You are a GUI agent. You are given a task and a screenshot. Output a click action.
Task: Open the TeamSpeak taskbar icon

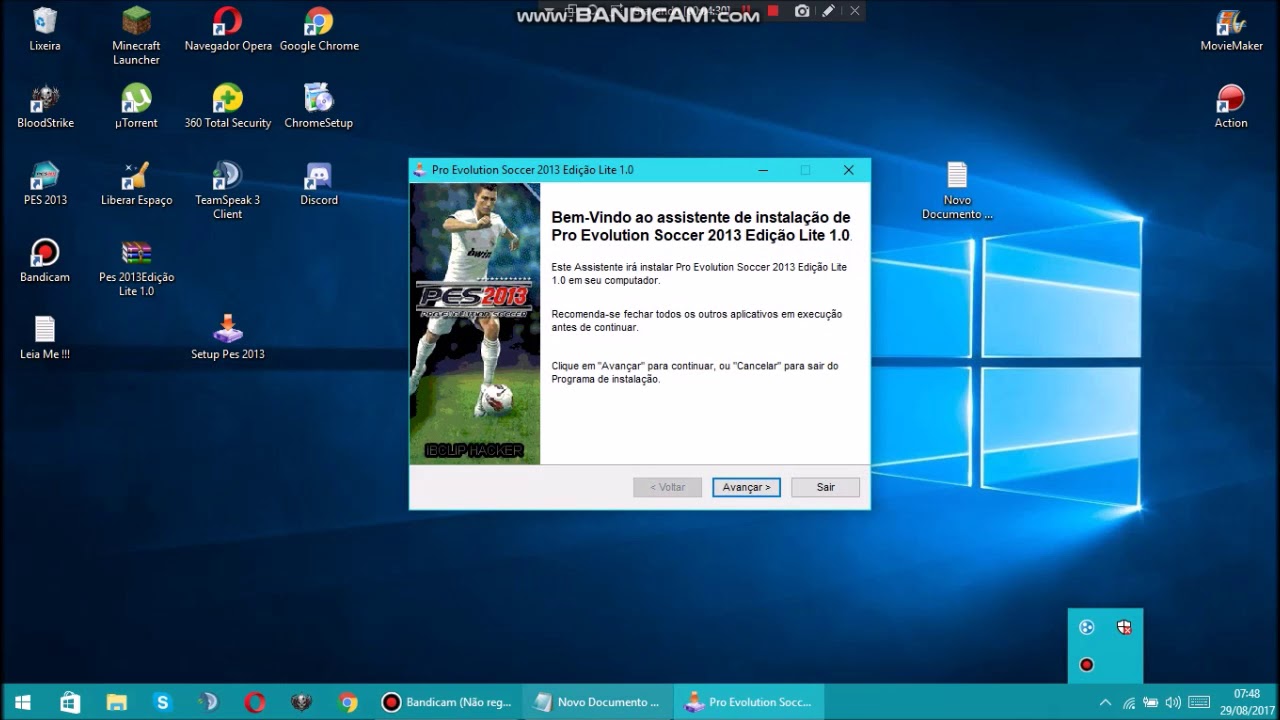click(x=208, y=702)
